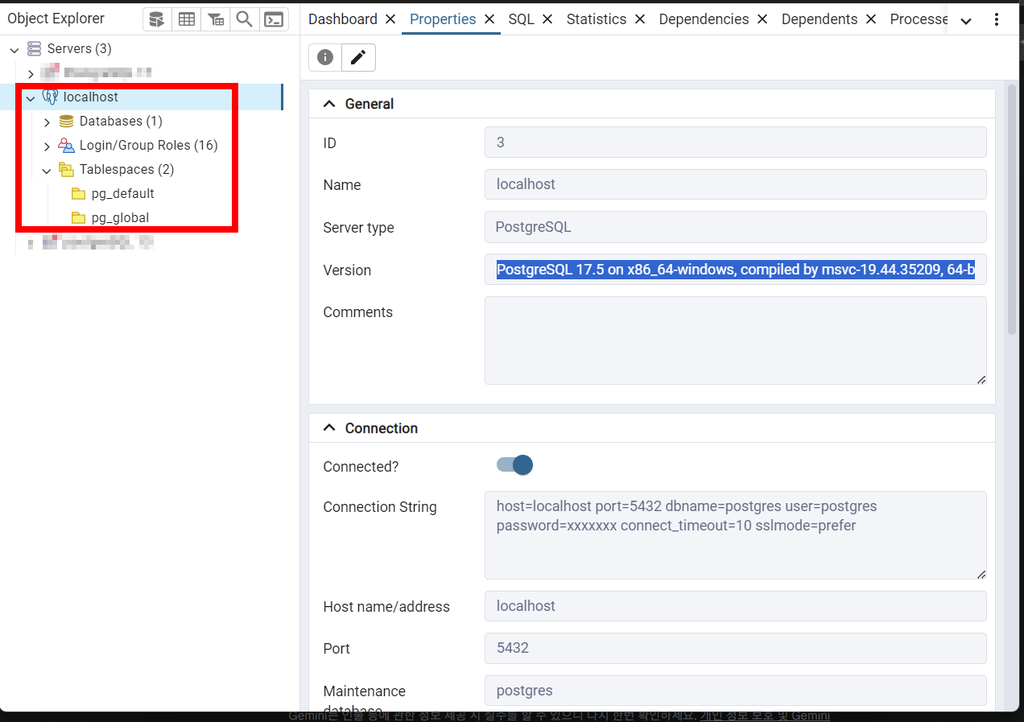This screenshot has height=722, width=1024.
Task: Select Login/Group Roles (16) tree item
Action: [149, 146]
